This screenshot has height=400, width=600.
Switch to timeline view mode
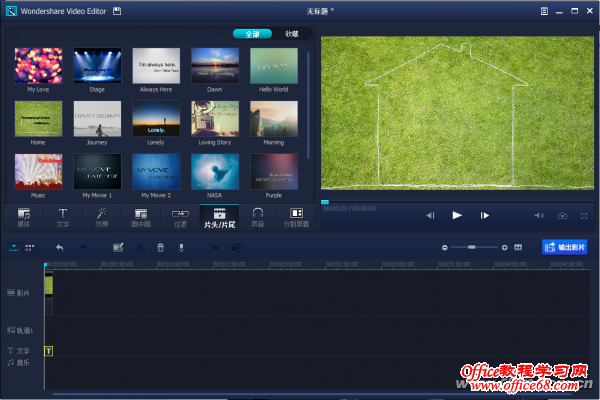pos(14,248)
